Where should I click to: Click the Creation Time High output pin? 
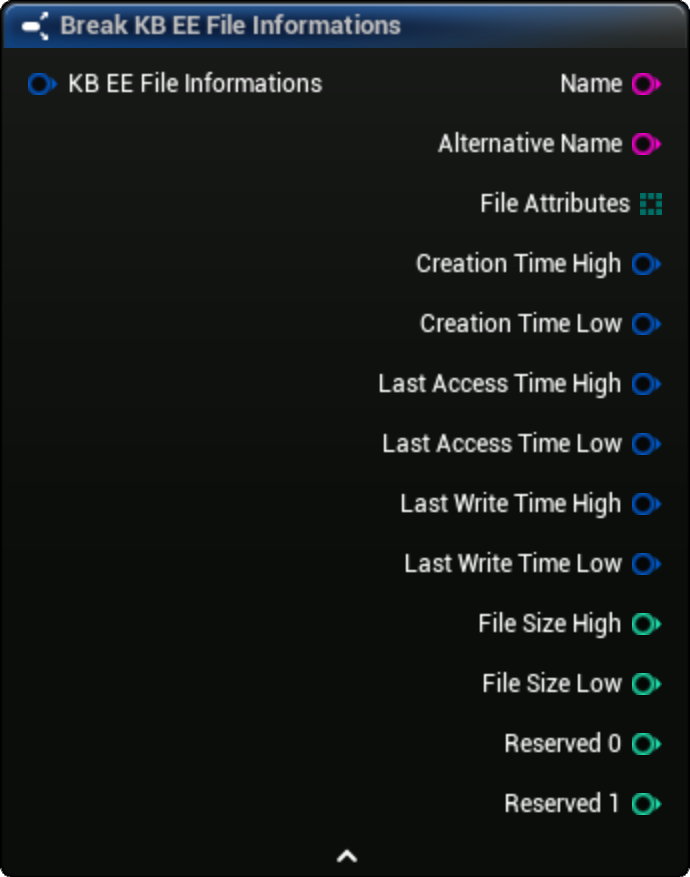pyautogui.click(x=645, y=264)
